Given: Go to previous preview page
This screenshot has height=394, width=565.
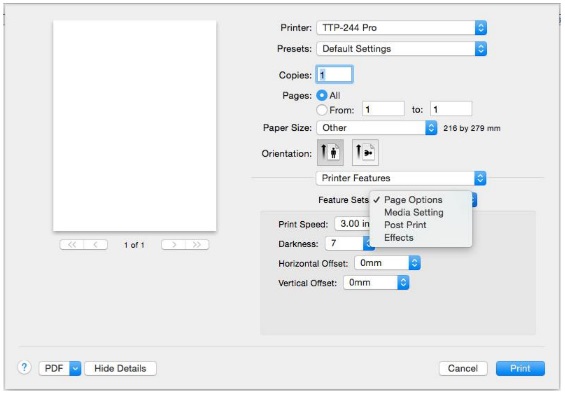Looking at the screenshot, I should pos(95,244).
